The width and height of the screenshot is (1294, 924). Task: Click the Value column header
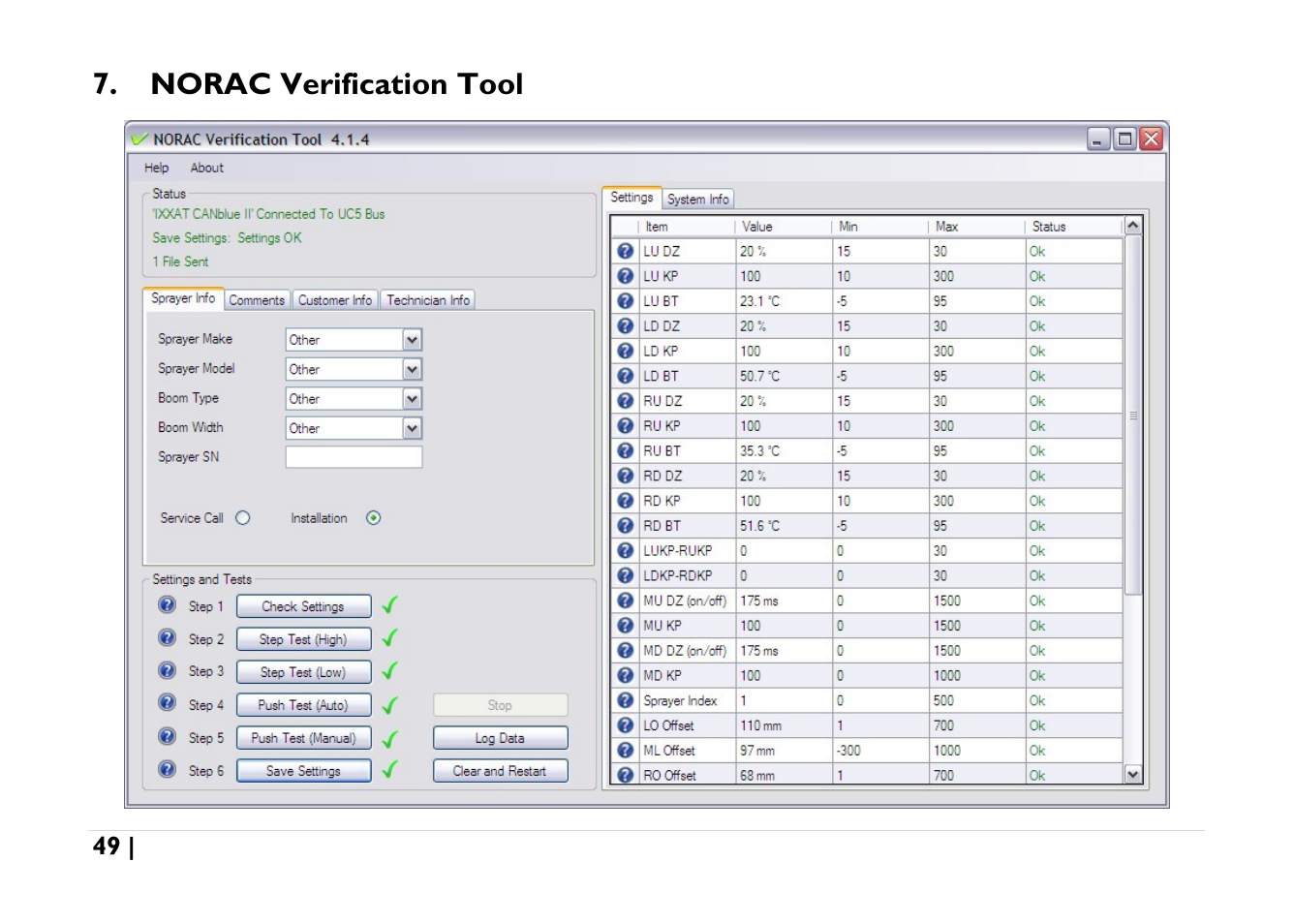(784, 227)
